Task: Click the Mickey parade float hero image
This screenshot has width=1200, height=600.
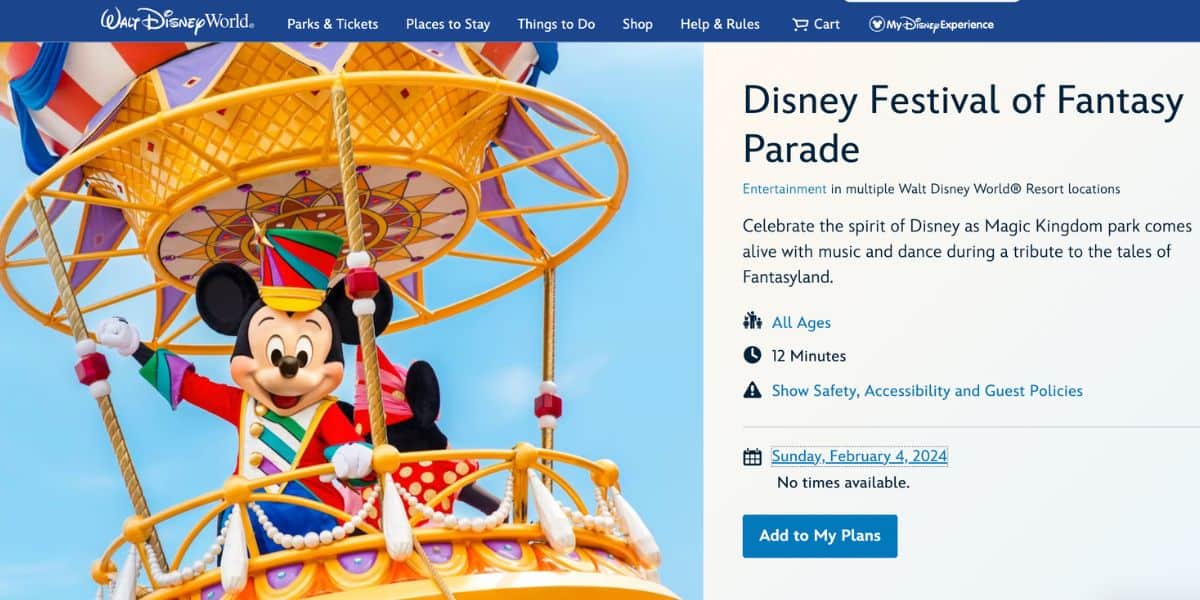Action: pos(351,321)
